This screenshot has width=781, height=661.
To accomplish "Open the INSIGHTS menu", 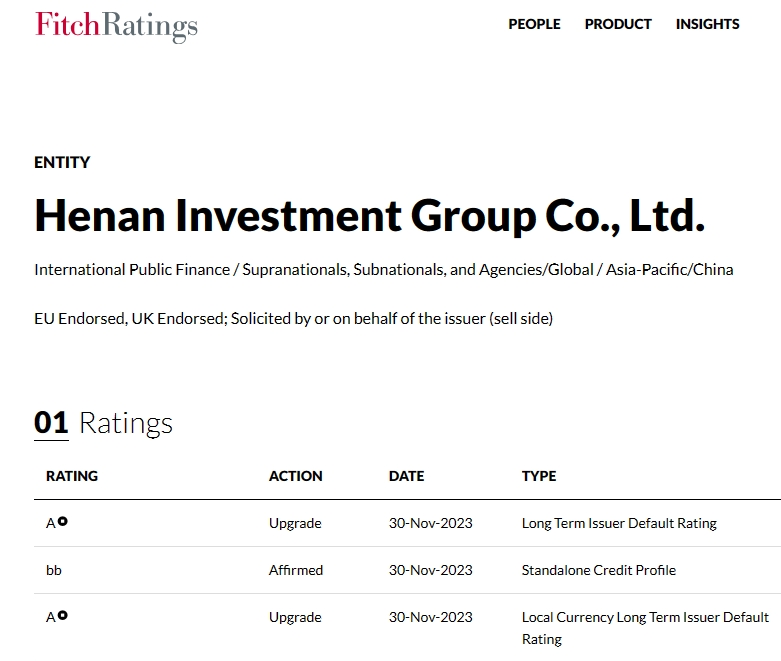I will [x=707, y=24].
